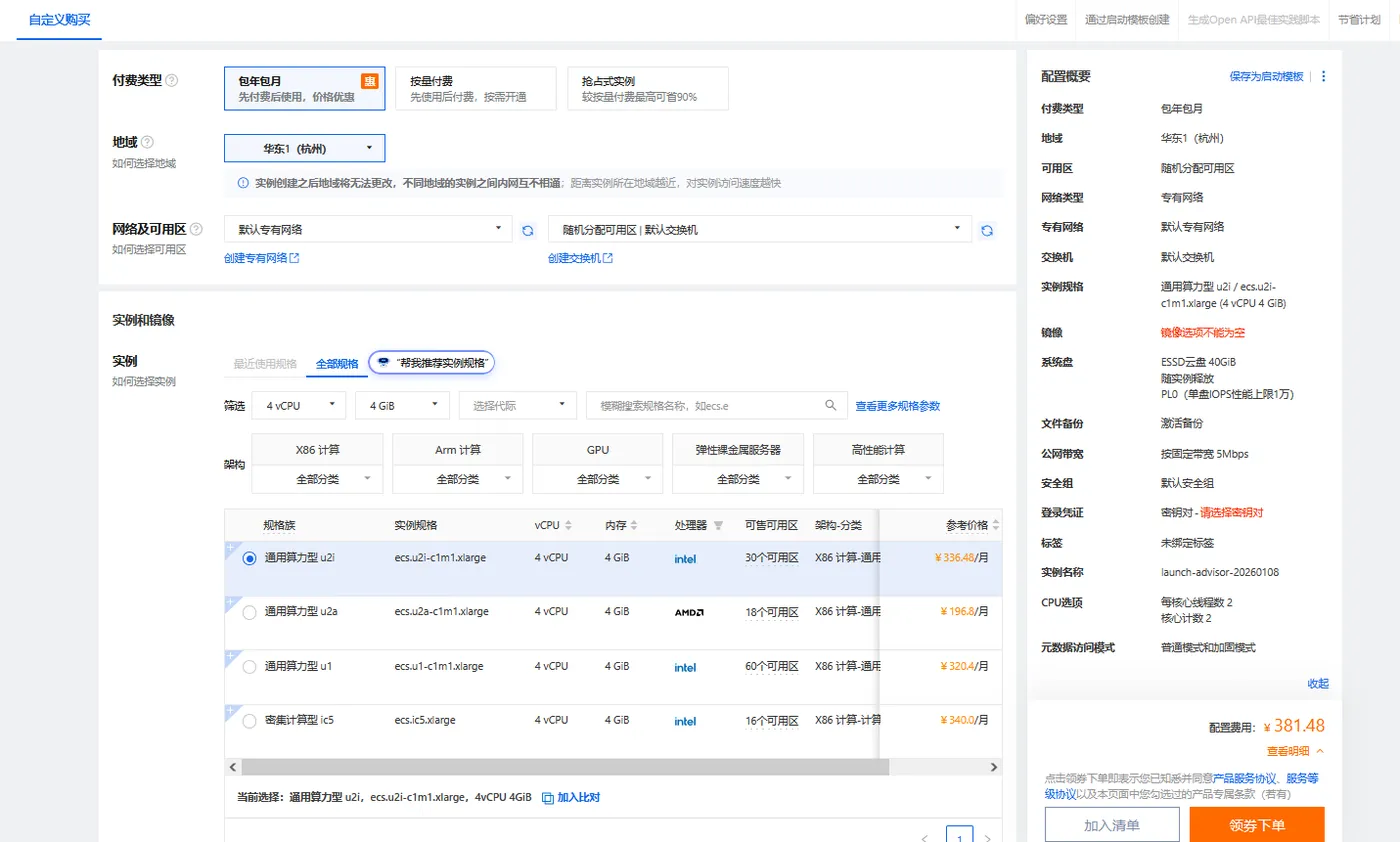This screenshot has height=842, width=1400.
Task: Click the help icon beside 地域
Action: click(x=148, y=143)
